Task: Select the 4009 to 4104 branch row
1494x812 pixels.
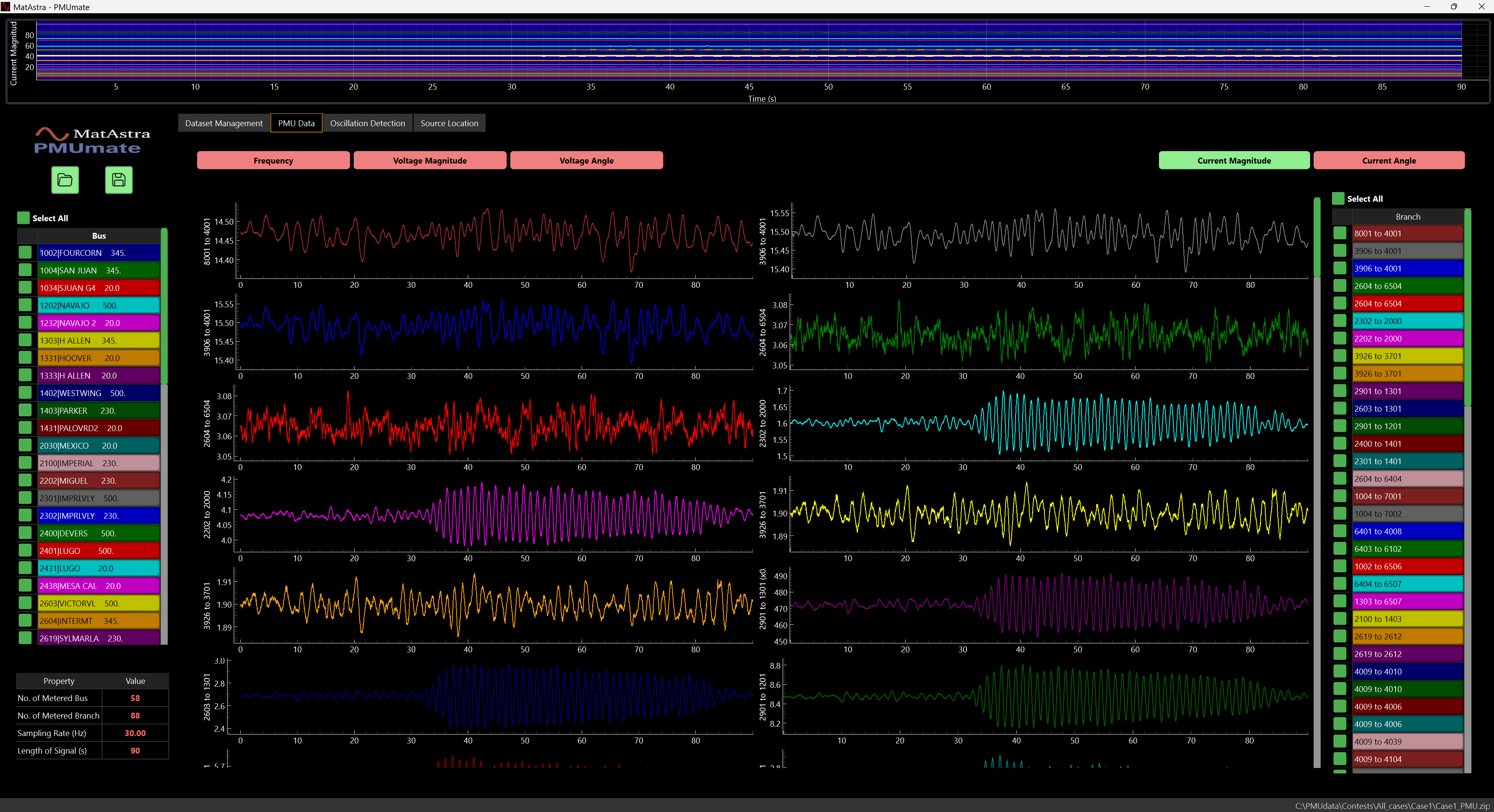Action: pos(1408,759)
